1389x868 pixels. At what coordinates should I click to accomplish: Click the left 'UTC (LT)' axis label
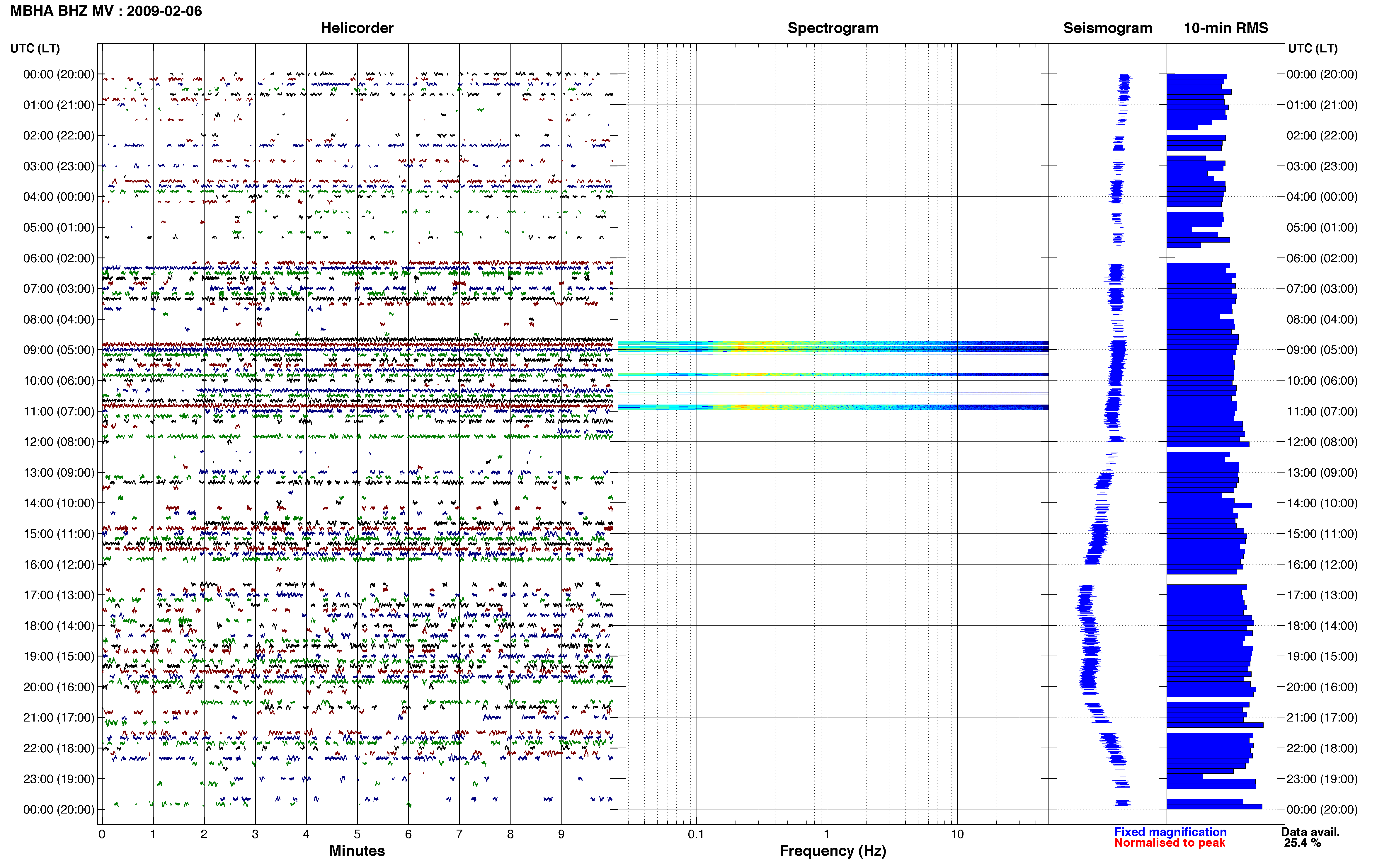coord(35,48)
